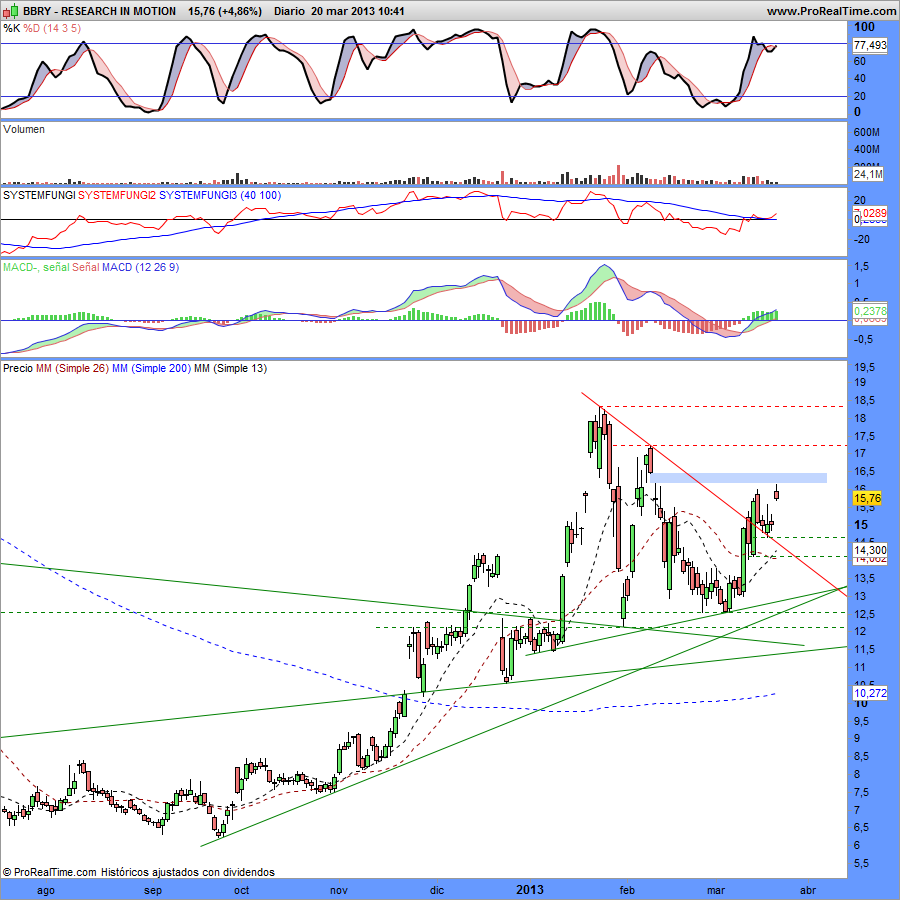
Task: Select the 24,1M volume value box
Action: pyautogui.click(x=868, y=174)
